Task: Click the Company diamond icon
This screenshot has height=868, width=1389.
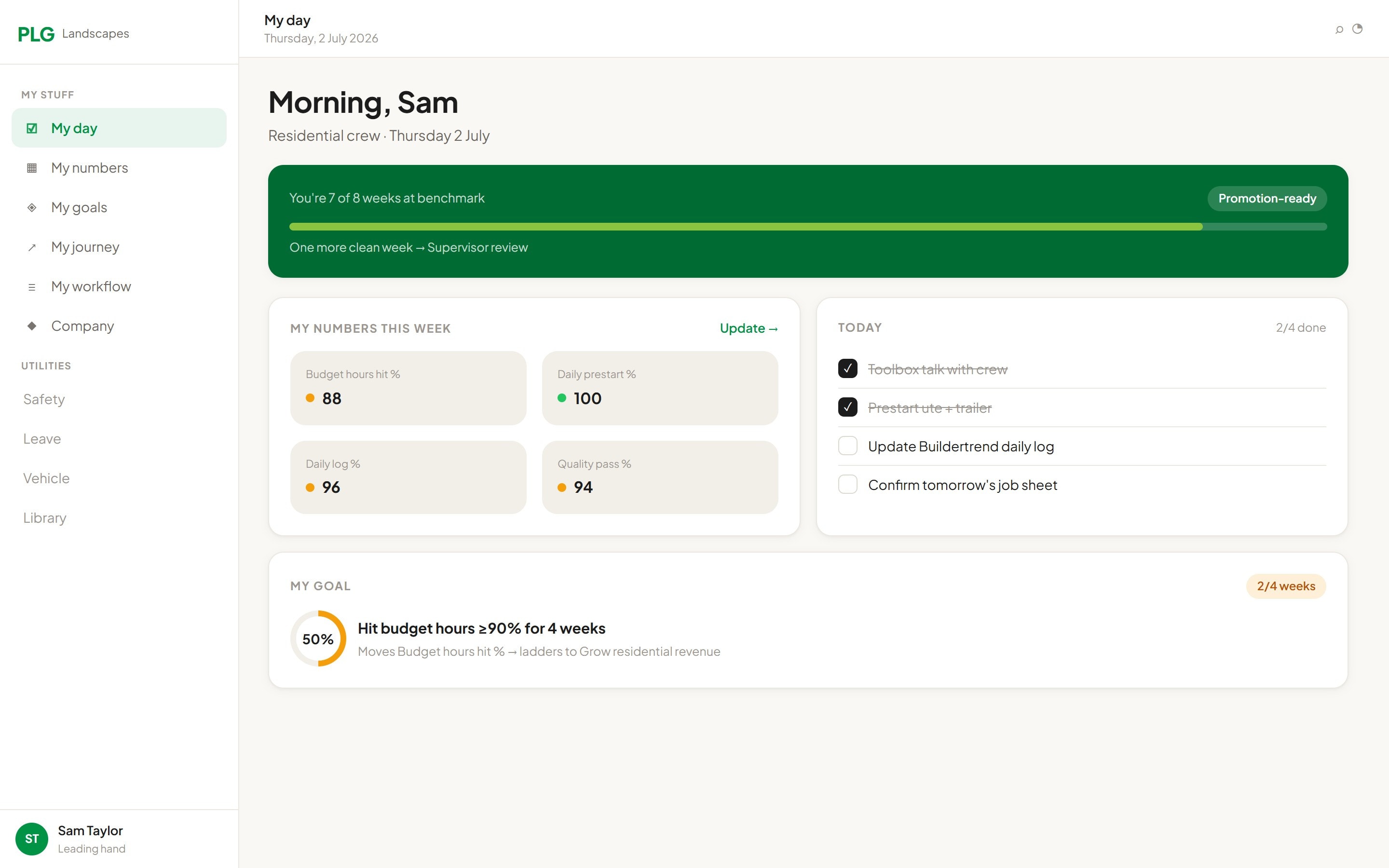Action: coord(32,326)
